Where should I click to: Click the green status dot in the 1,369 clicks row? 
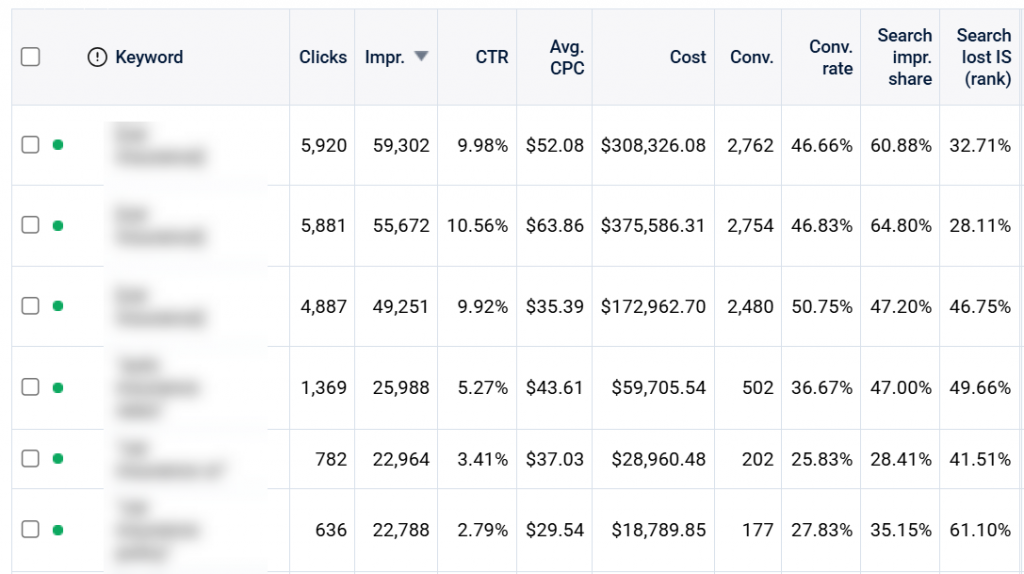58,387
